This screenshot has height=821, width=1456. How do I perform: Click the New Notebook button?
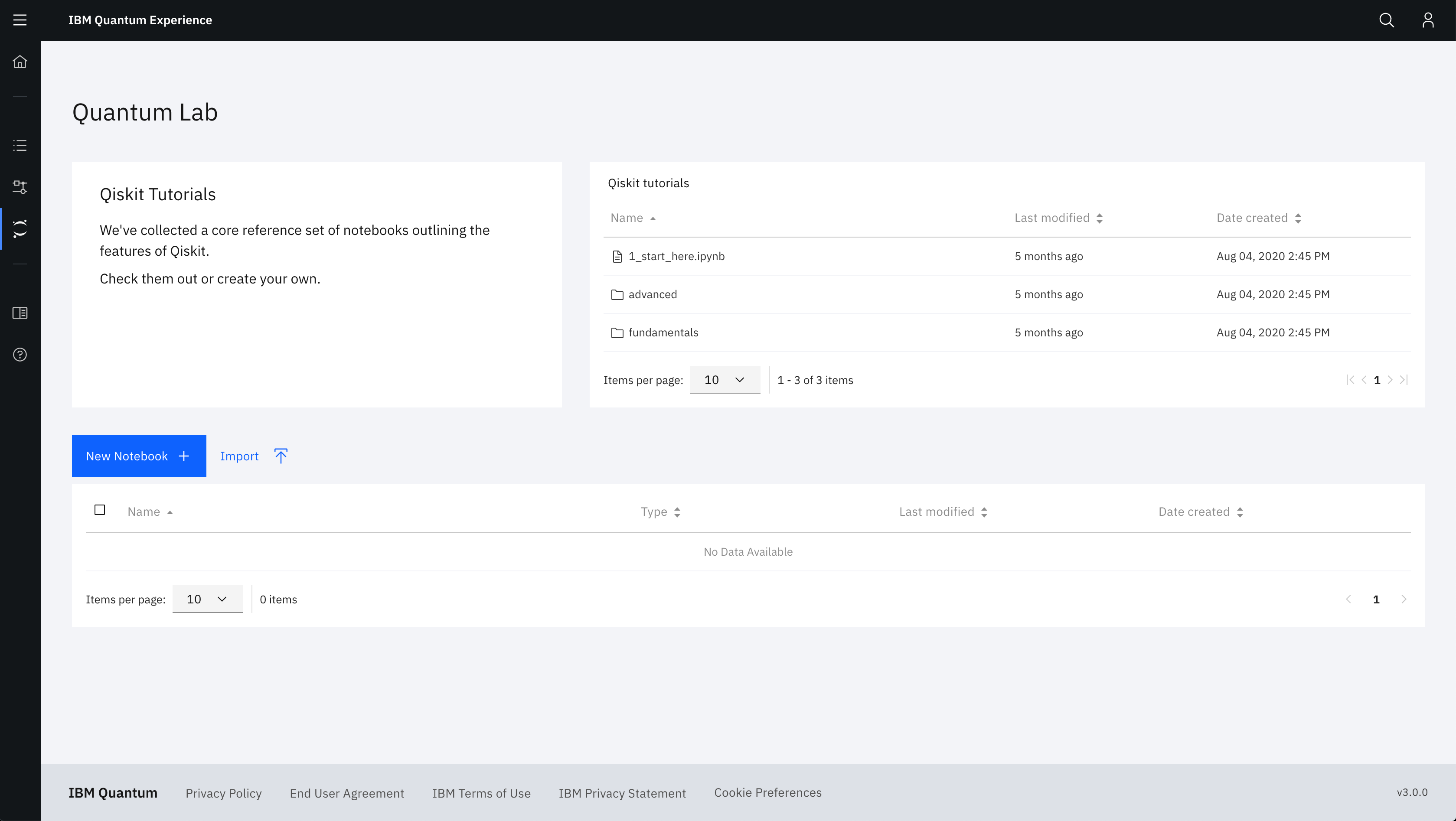138,456
